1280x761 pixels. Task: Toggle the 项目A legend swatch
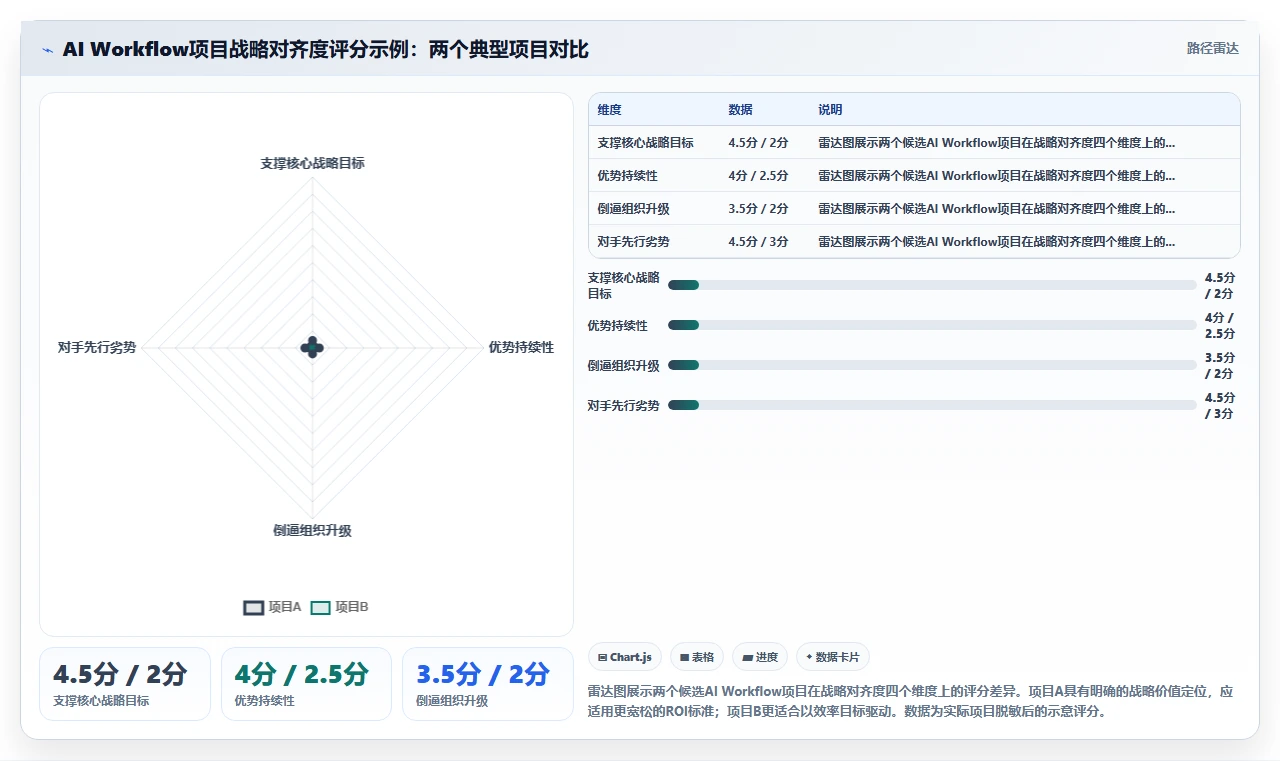(x=253, y=607)
